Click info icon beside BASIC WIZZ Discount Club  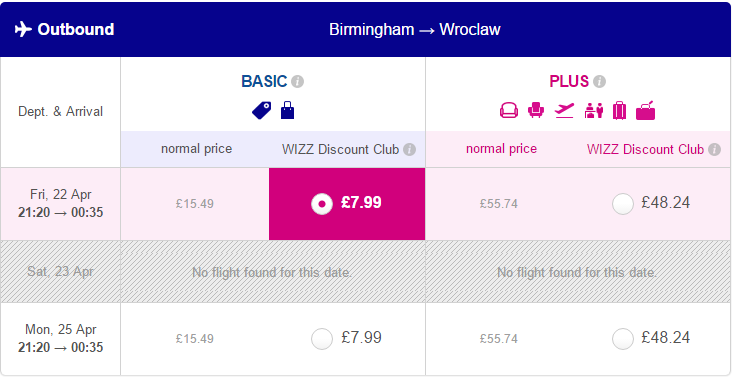(410, 150)
